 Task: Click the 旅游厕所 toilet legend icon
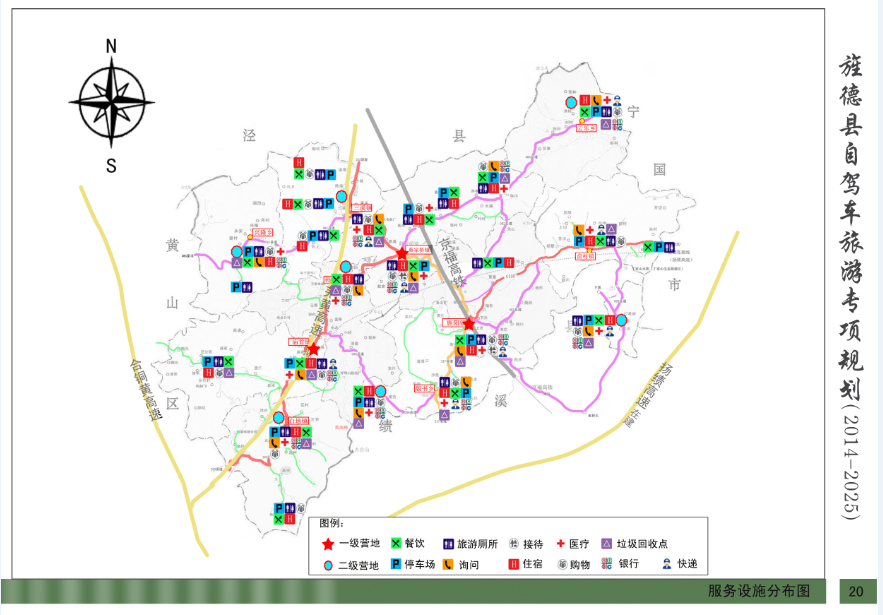pyautogui.click(x=447, y=544)
